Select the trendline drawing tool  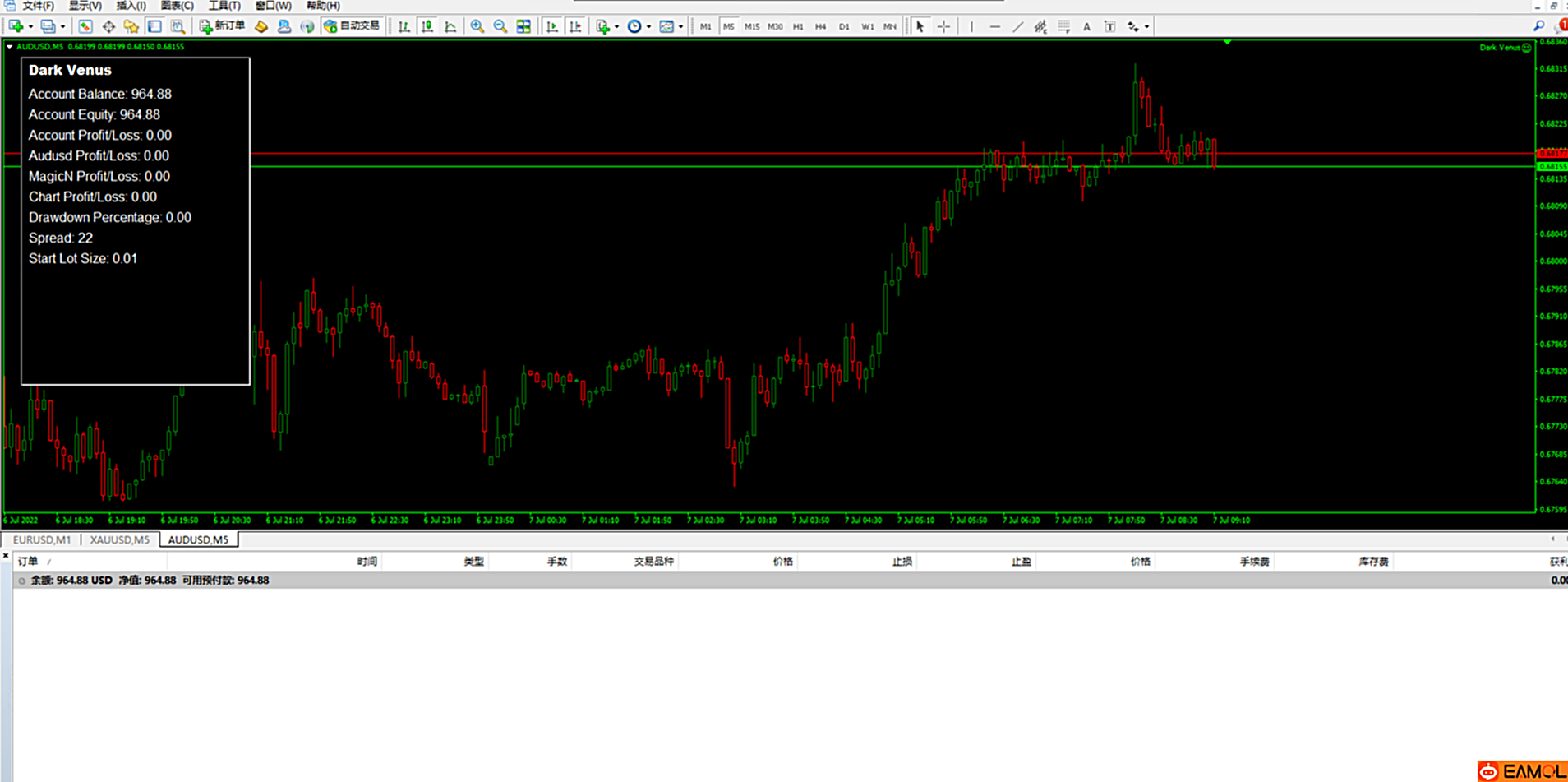click(1017, 26)
